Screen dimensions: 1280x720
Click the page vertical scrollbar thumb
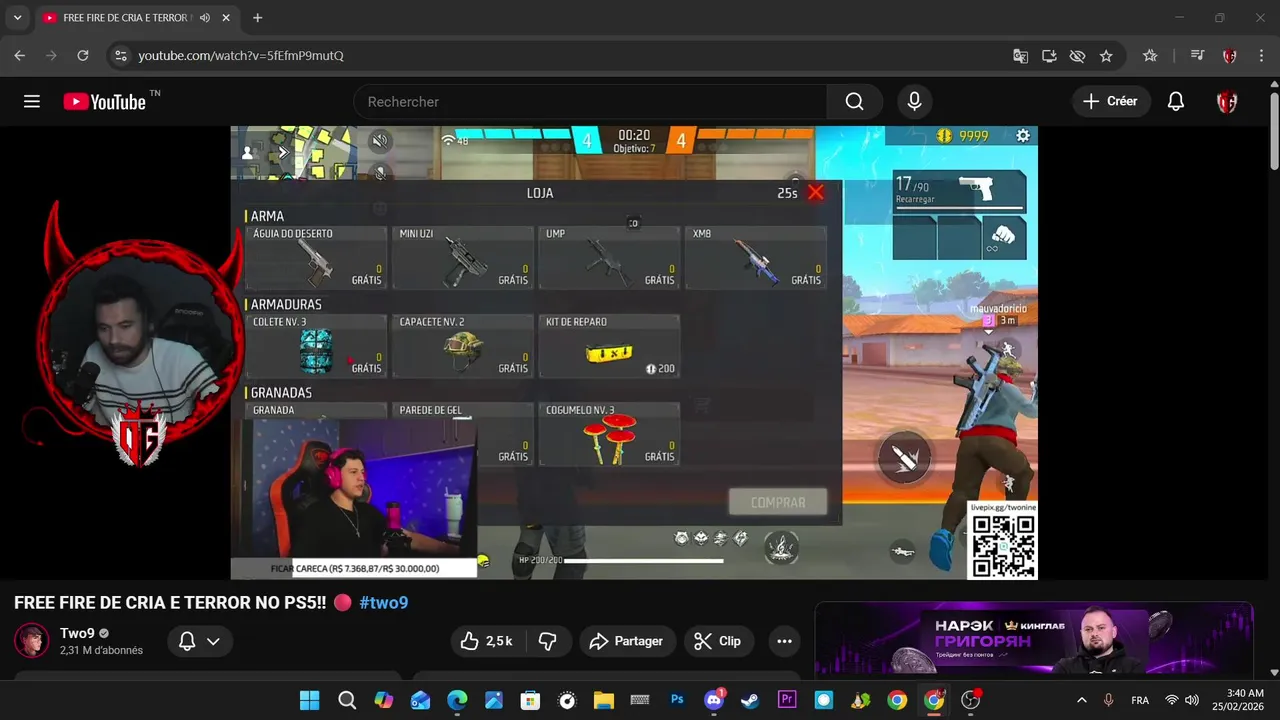pos(1274,130)
